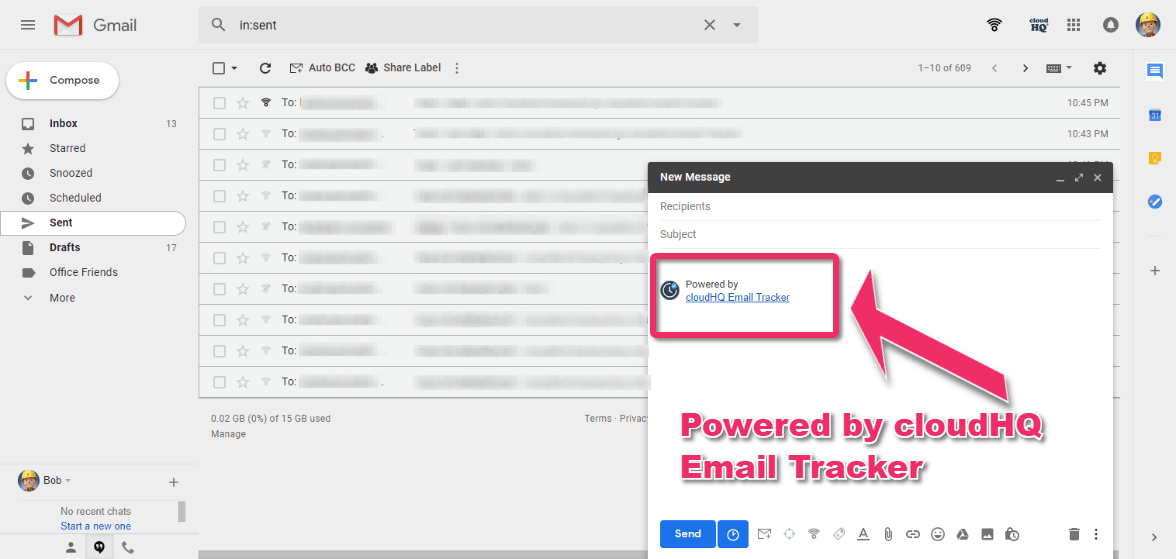Click Share Label in toolbar
Image resolution: width=1176 pixels, height=559 pixels.
coord(404,68)
